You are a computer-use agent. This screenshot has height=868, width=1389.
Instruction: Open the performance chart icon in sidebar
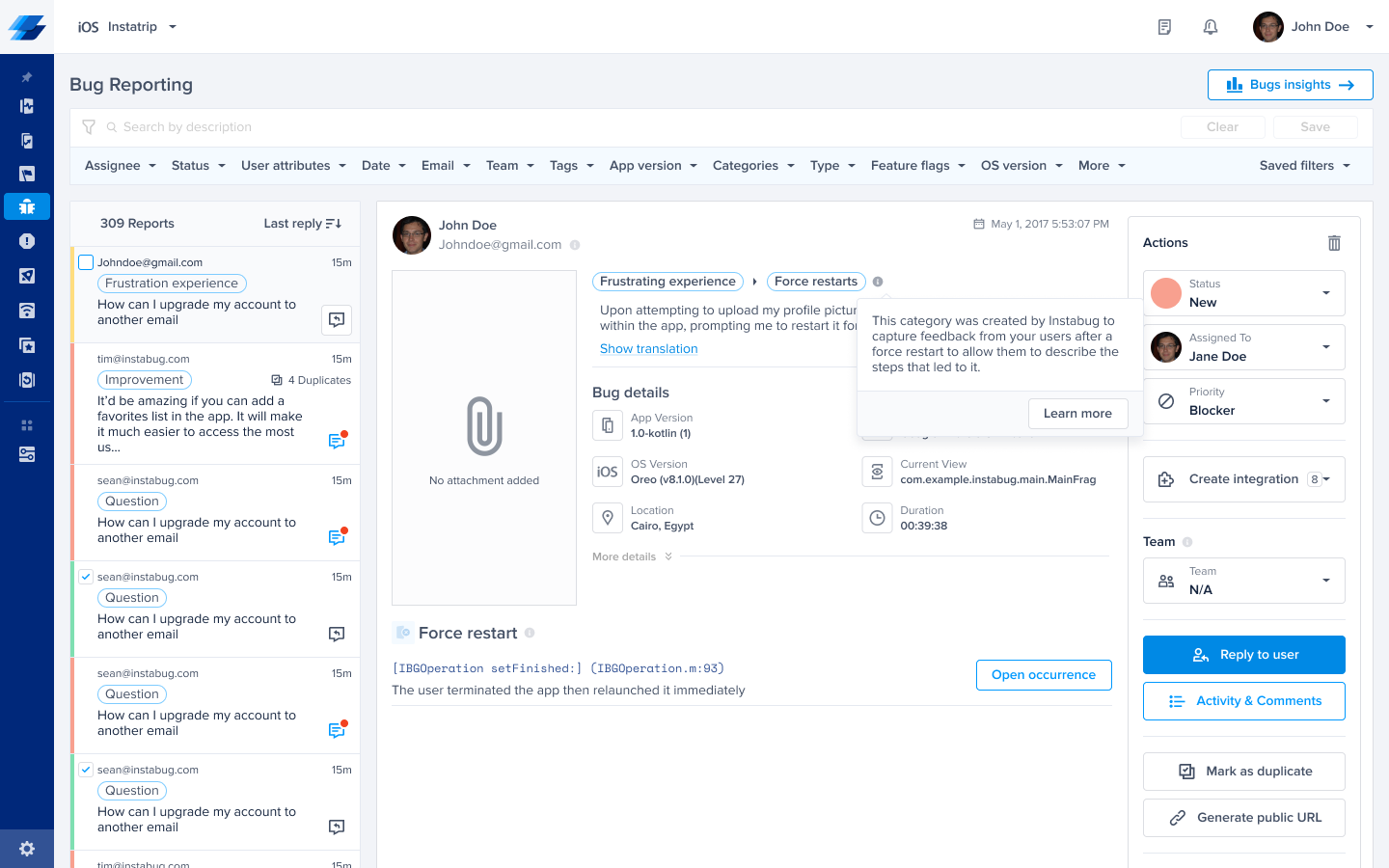click(27, 106)
